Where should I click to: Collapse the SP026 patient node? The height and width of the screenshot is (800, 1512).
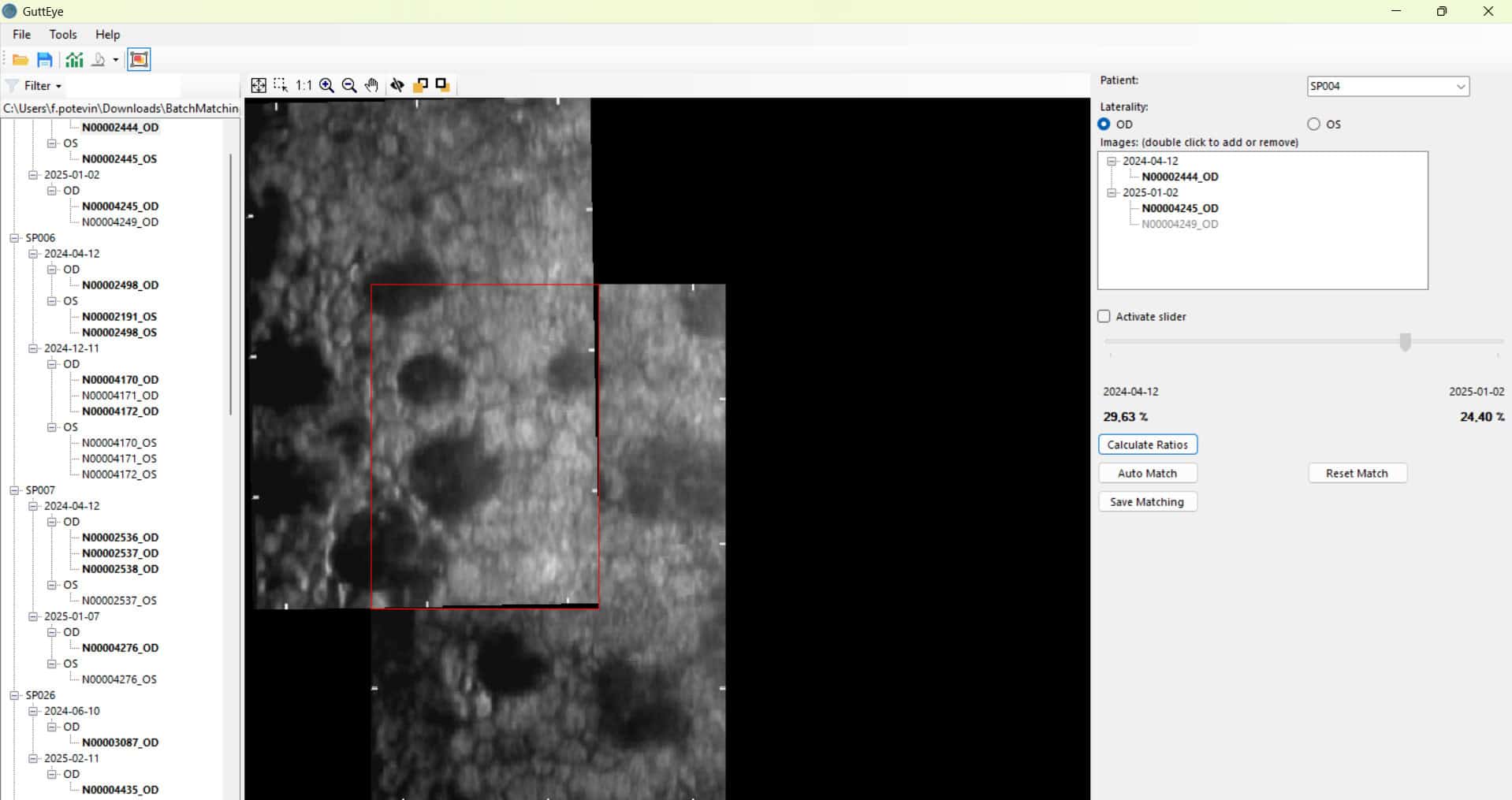coord(14,695)
